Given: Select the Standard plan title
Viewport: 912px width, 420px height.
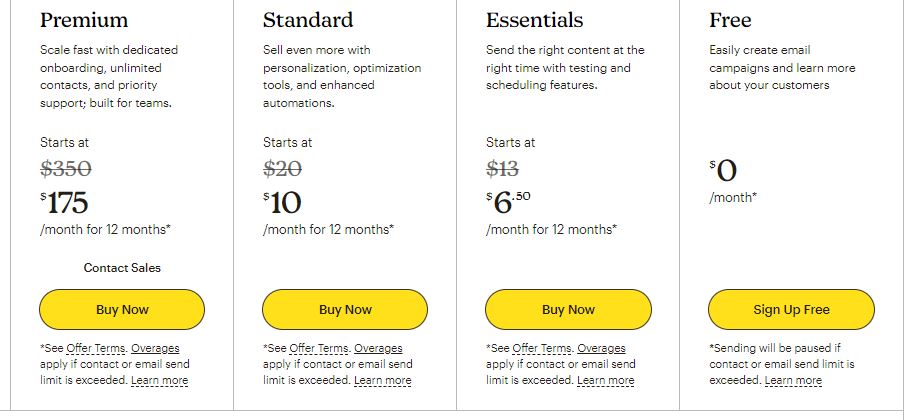Looking at the screenshot, I should 308,20.
